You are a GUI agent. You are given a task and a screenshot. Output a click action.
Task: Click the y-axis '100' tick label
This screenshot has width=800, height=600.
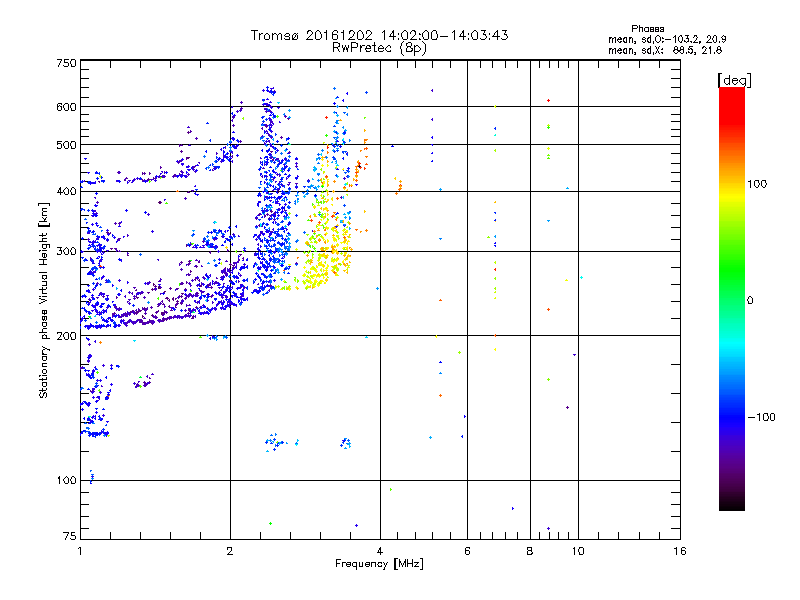click(x=66, y=481)
